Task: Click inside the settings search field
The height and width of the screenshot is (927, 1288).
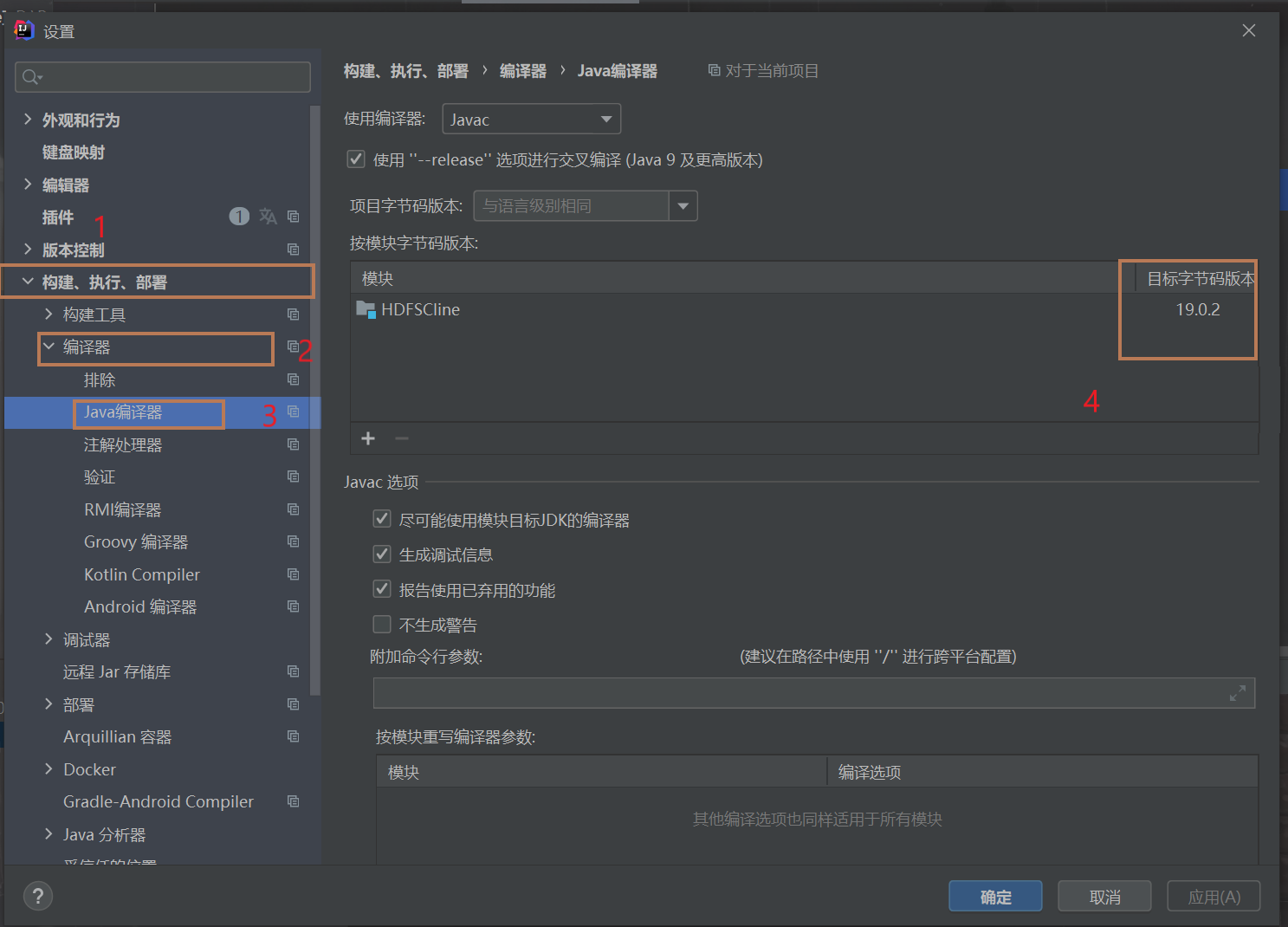Action: [x=163, y=77]
